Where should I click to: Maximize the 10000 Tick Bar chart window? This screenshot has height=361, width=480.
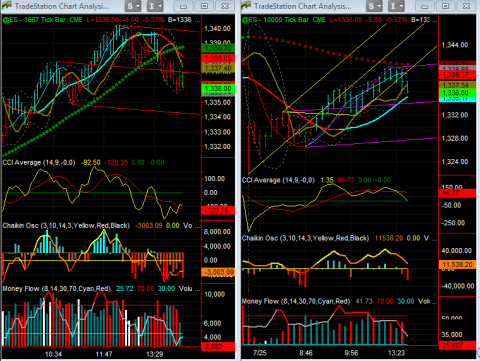coord(445,6)
